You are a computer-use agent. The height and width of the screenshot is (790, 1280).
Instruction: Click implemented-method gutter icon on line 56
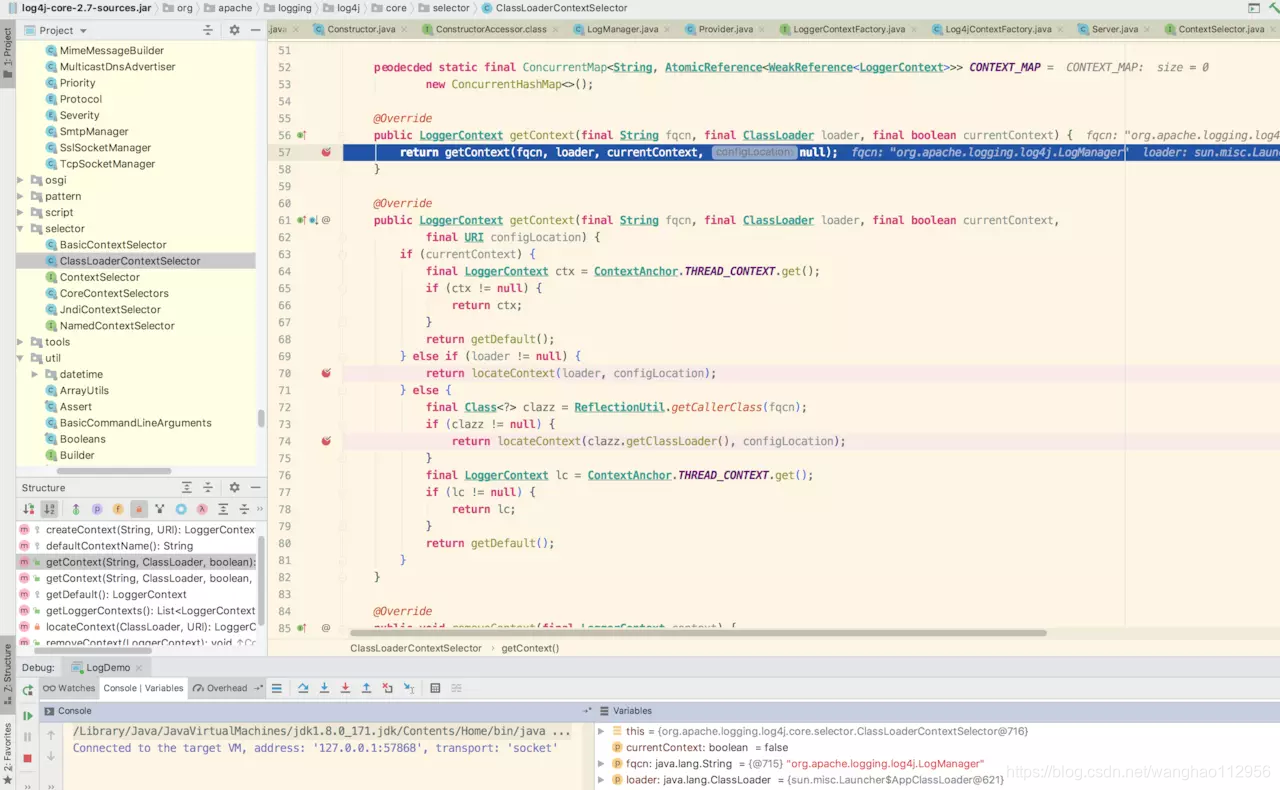pos(302,135)
